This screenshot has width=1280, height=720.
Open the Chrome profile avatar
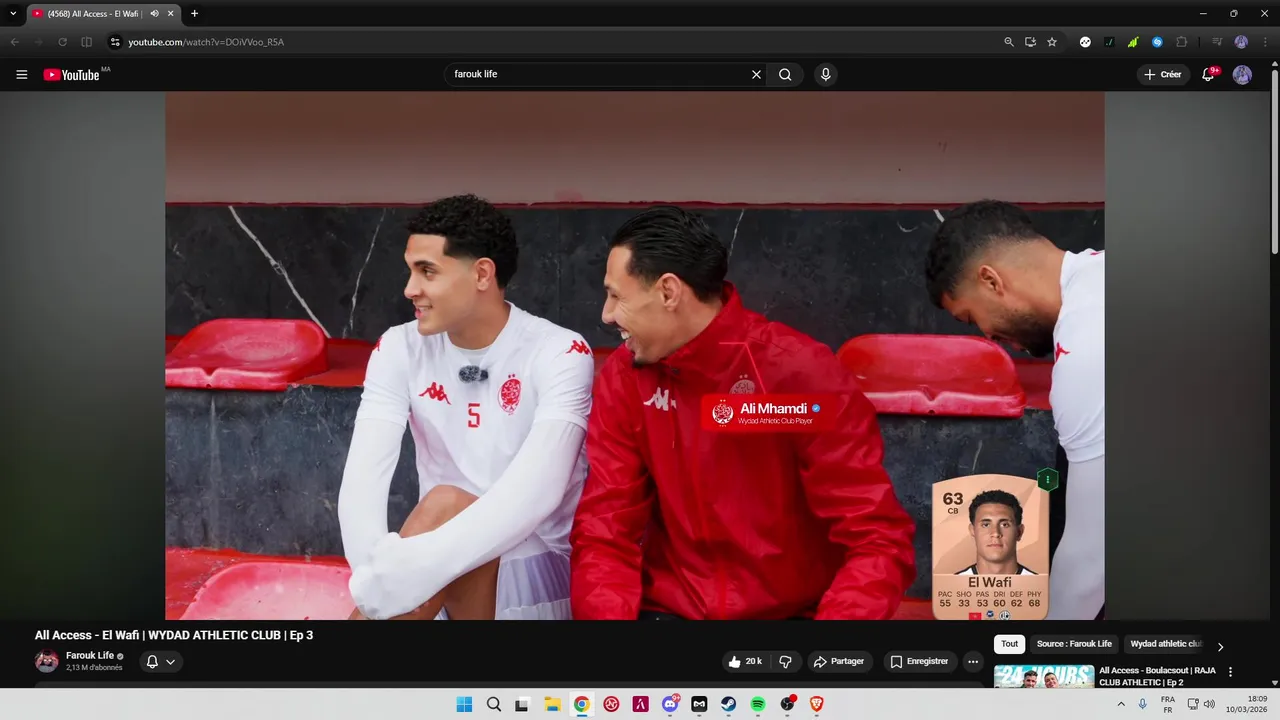(1241, 42)
